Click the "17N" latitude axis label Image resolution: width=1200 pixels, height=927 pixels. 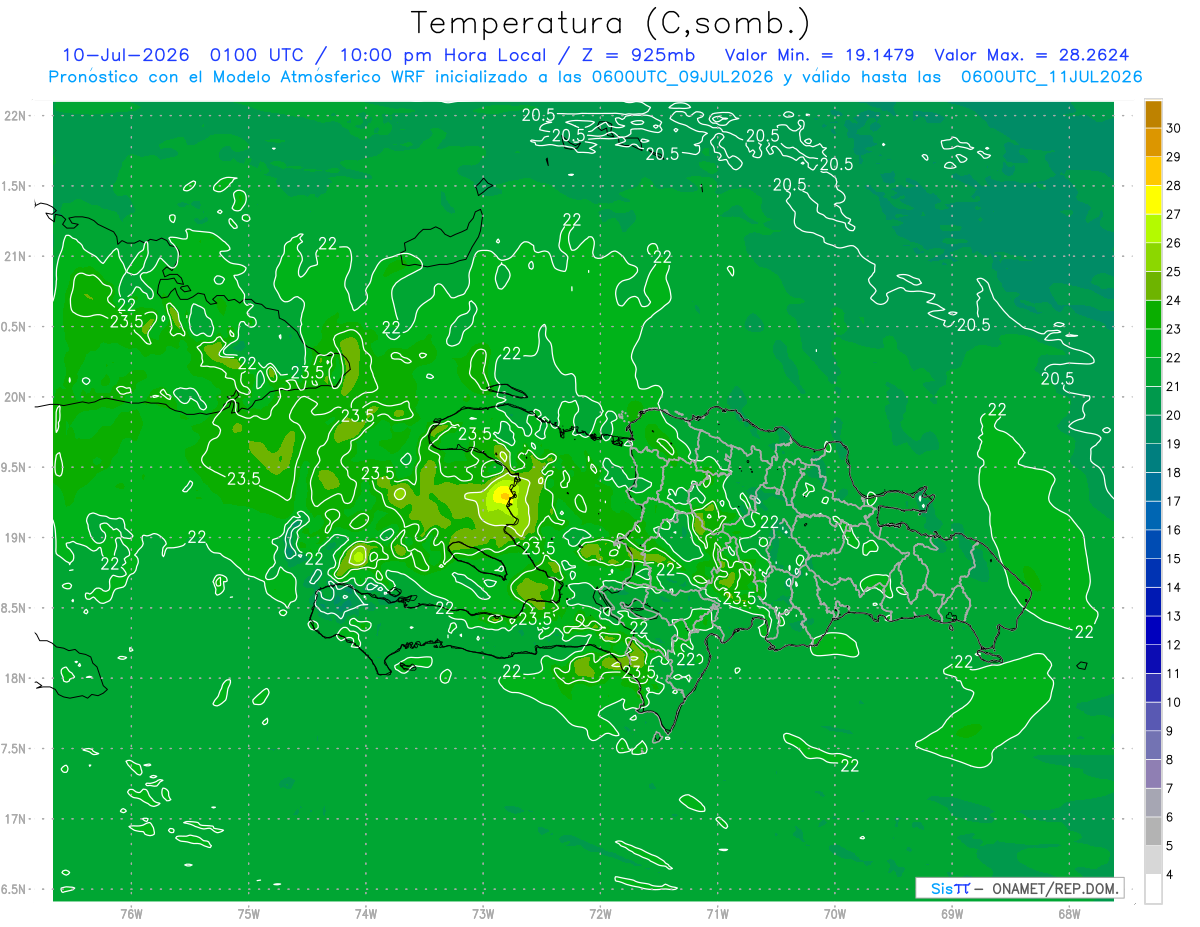pos(15,819)
